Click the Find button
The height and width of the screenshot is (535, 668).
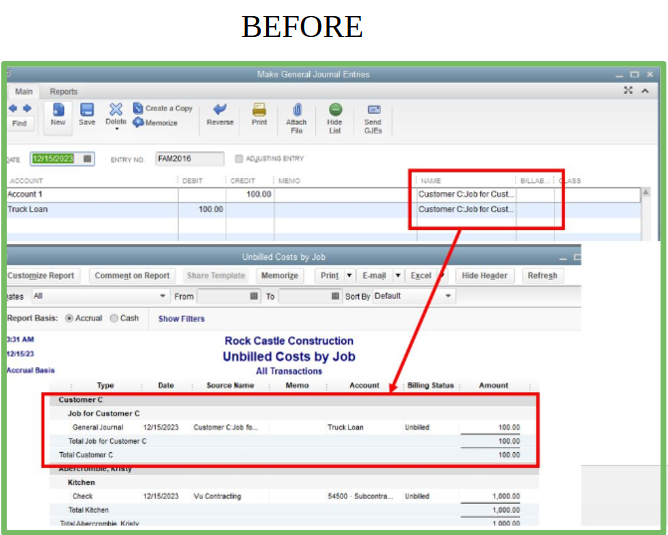pyautogui.click(x=20, y=123)
